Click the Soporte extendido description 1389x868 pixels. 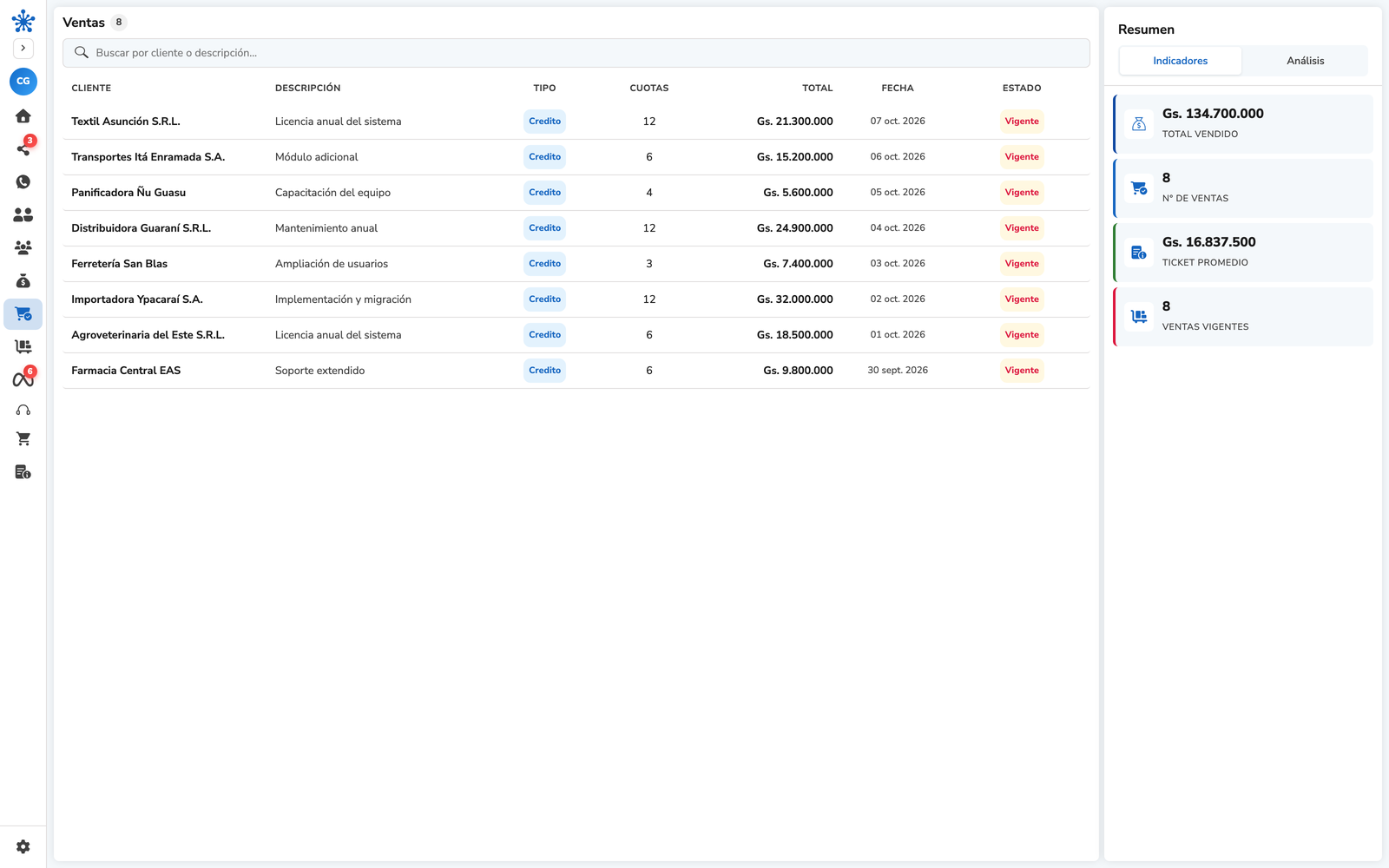319,371
